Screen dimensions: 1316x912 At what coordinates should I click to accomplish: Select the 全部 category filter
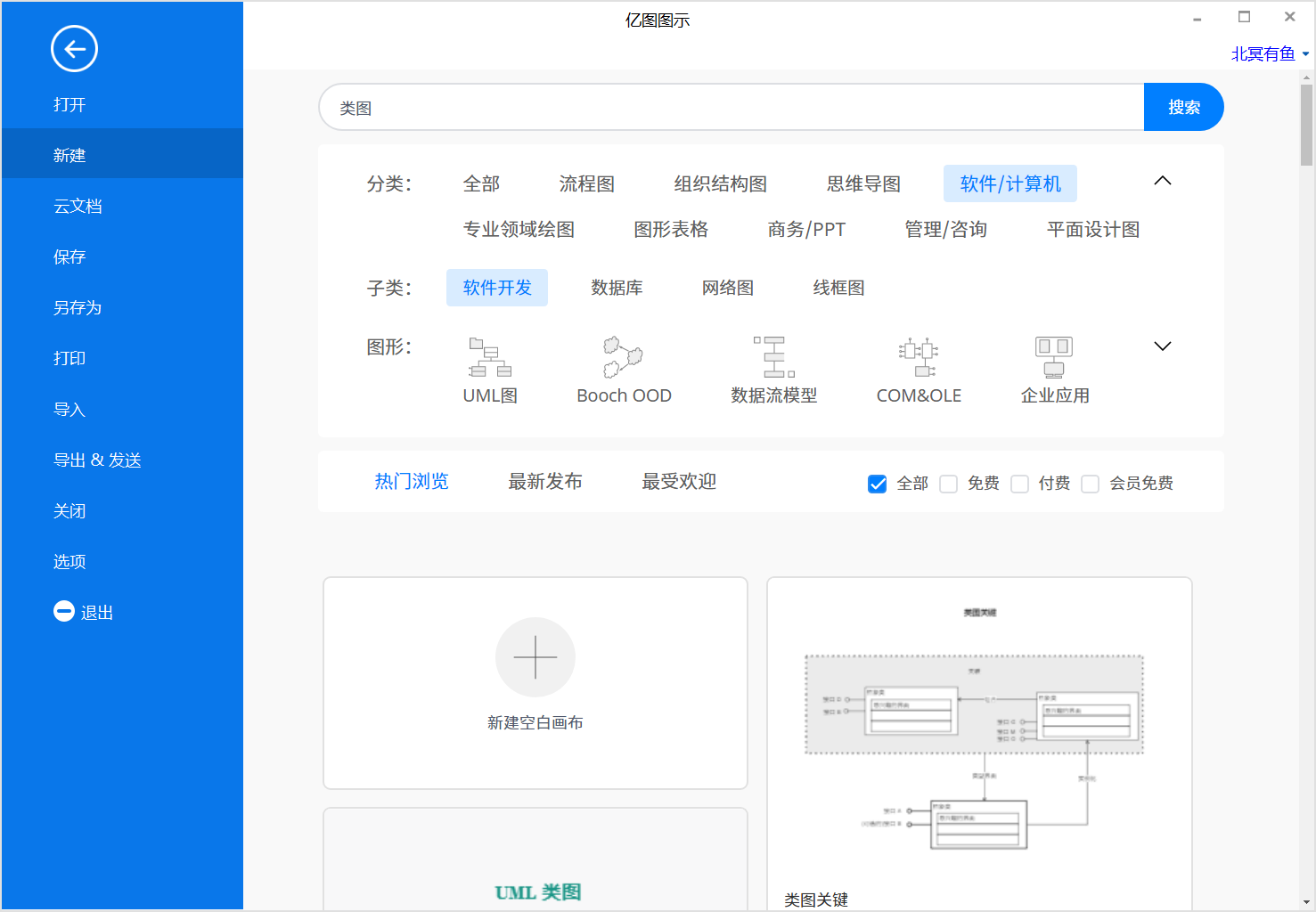(481, 183)
